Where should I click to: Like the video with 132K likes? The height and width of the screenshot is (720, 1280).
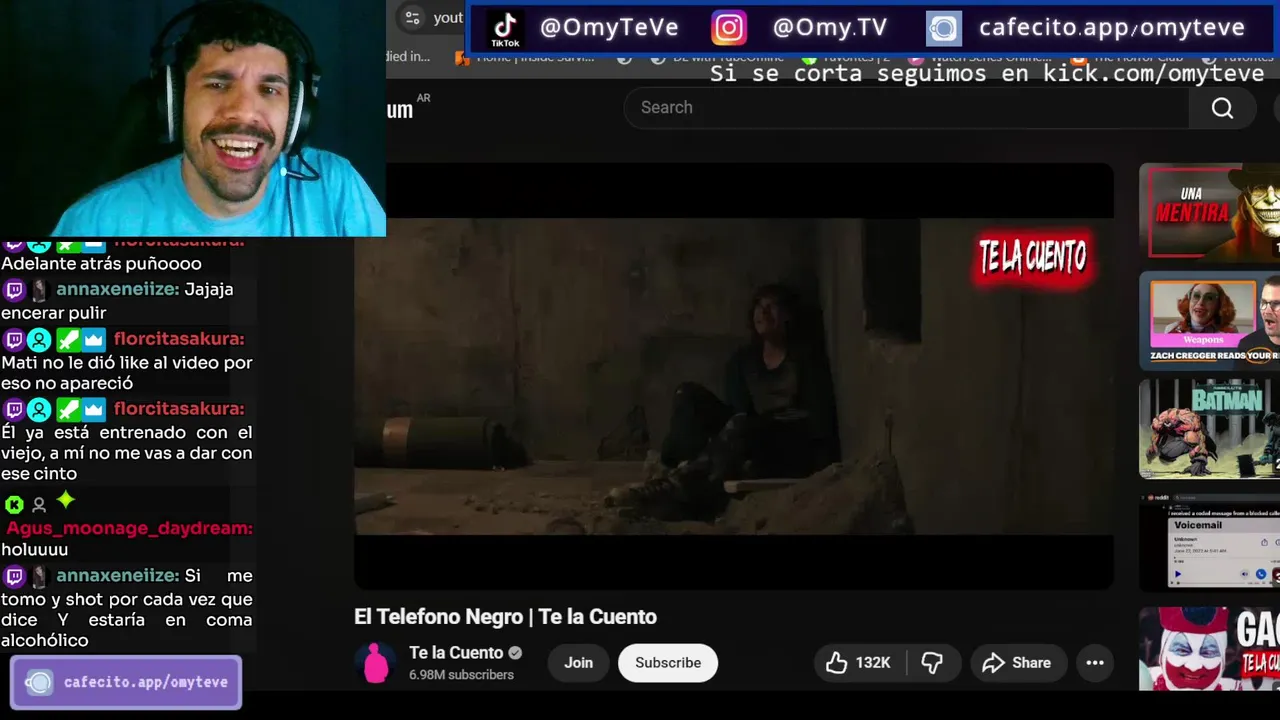858,663
